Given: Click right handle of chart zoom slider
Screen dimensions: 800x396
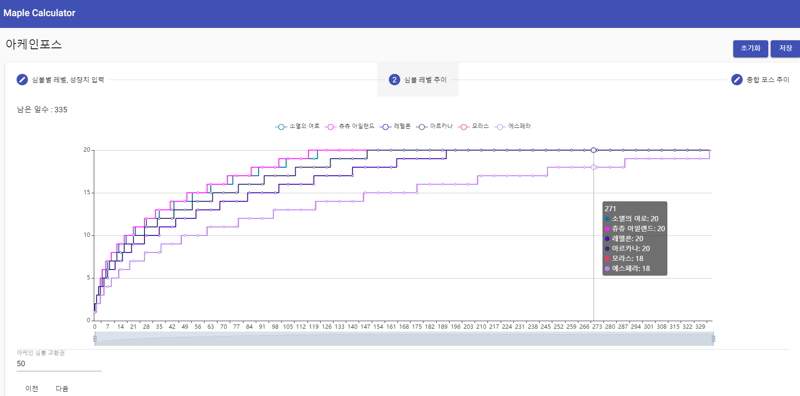Looking at the screenshot, I should point(713,338).
